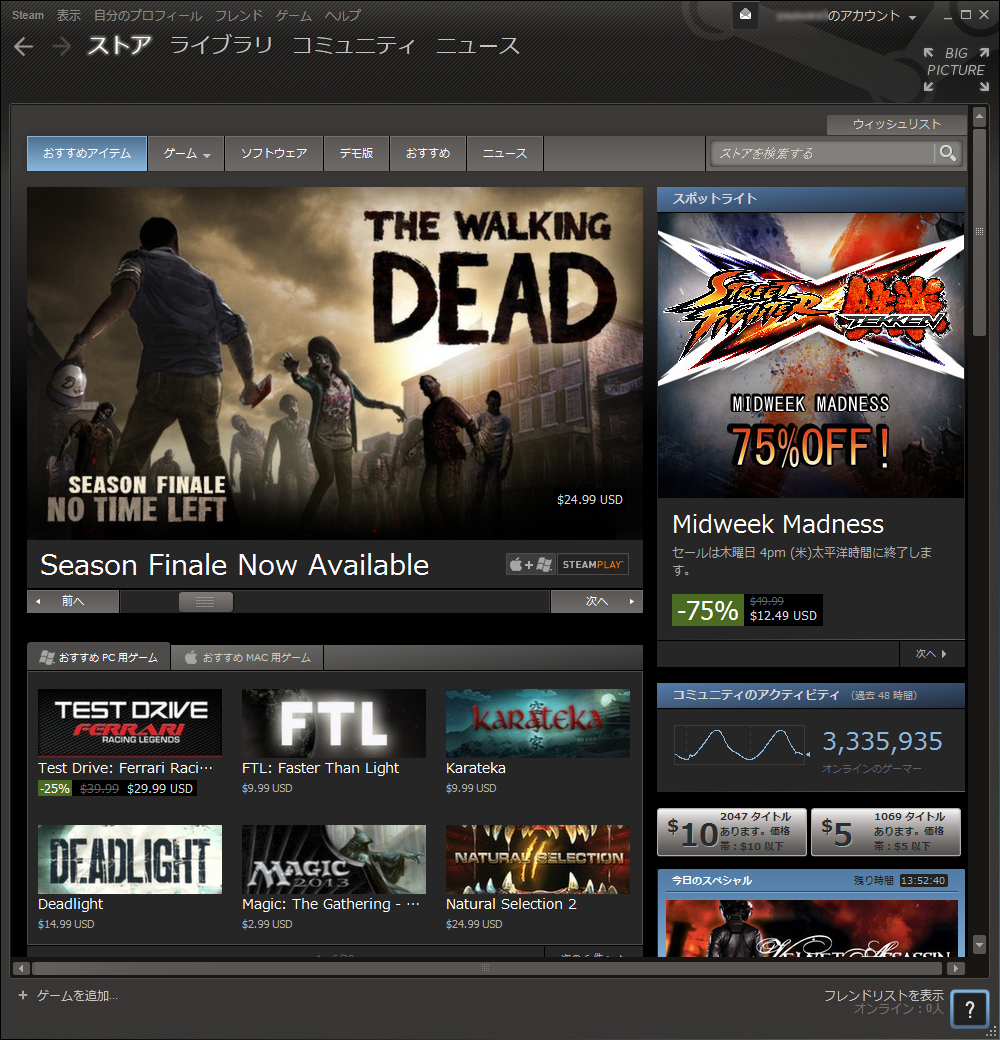1000x1040 pixels.
Task: Expand the ゲーム store dropdown tab
Action: (x=186, y=153)
